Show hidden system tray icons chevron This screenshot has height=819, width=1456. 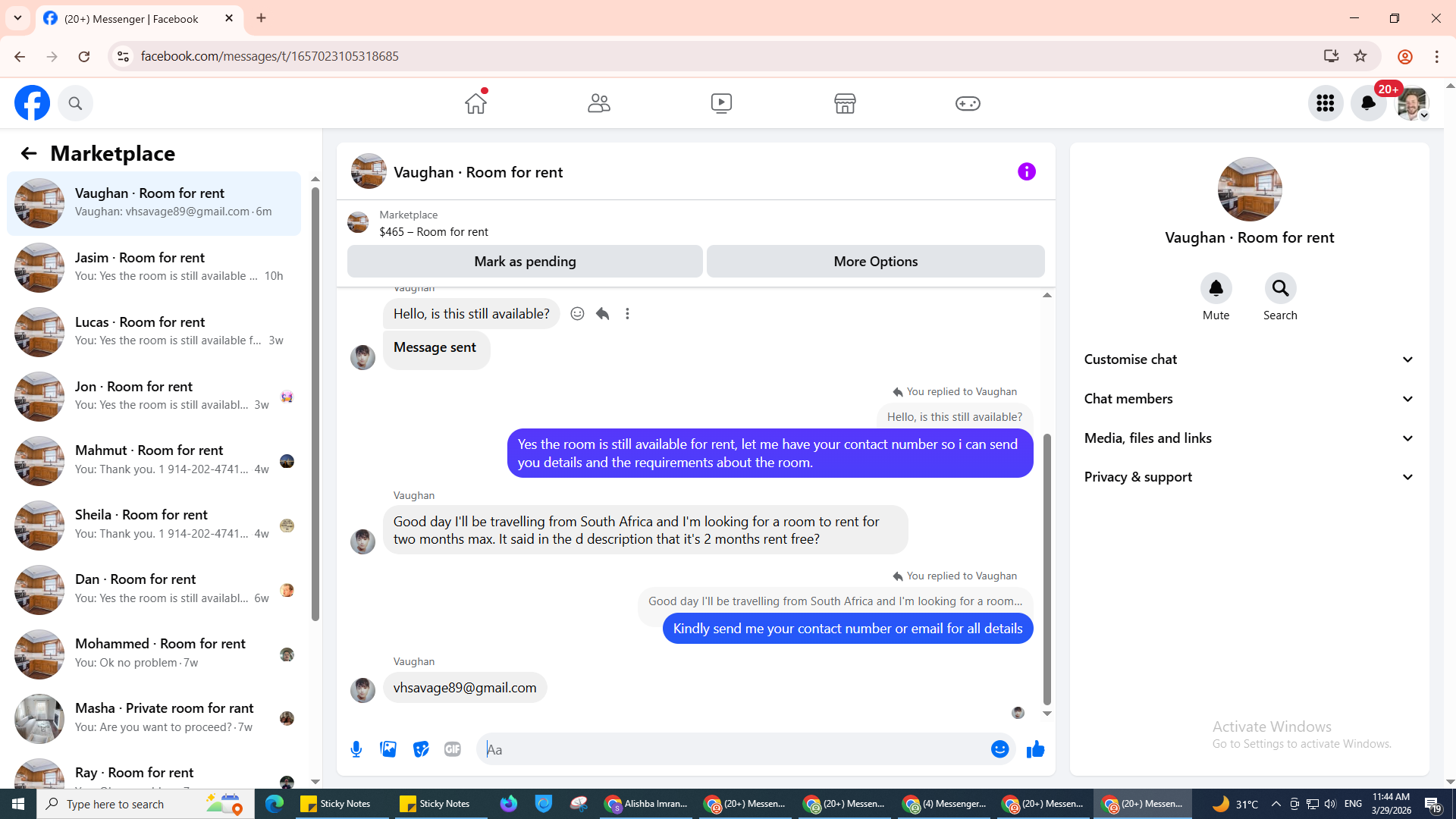(x=1276, y=804)
